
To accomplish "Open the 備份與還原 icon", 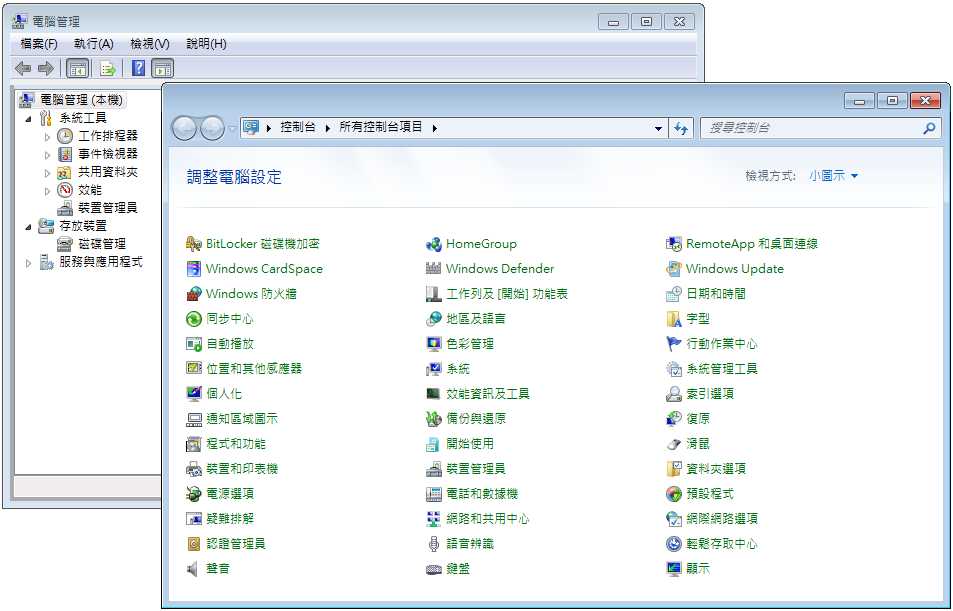I will pyautogui.click(x=433, y=418).
